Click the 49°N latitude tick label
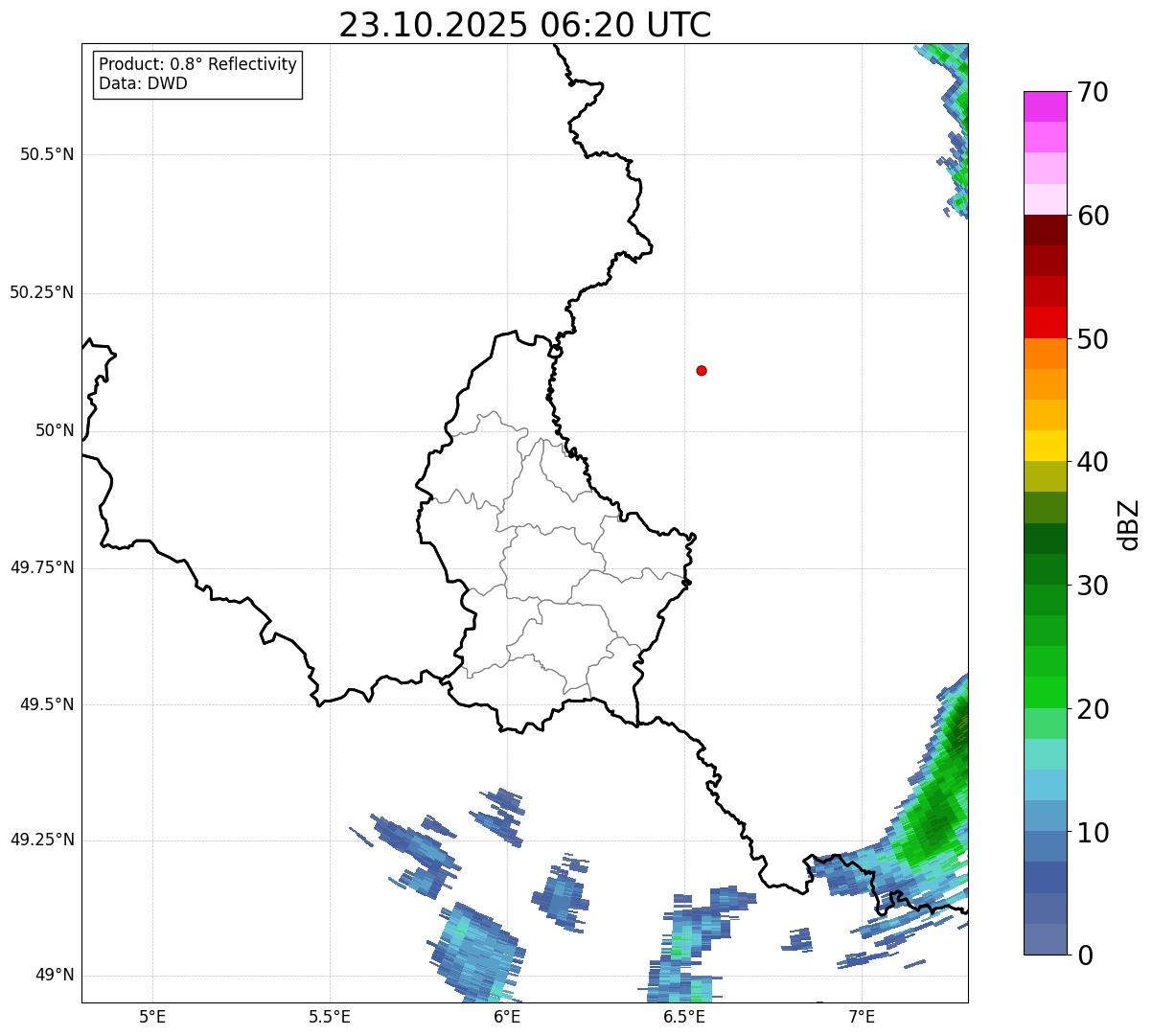The height and width of the screenshot is (1036, 1152). (x=55, y=975)
